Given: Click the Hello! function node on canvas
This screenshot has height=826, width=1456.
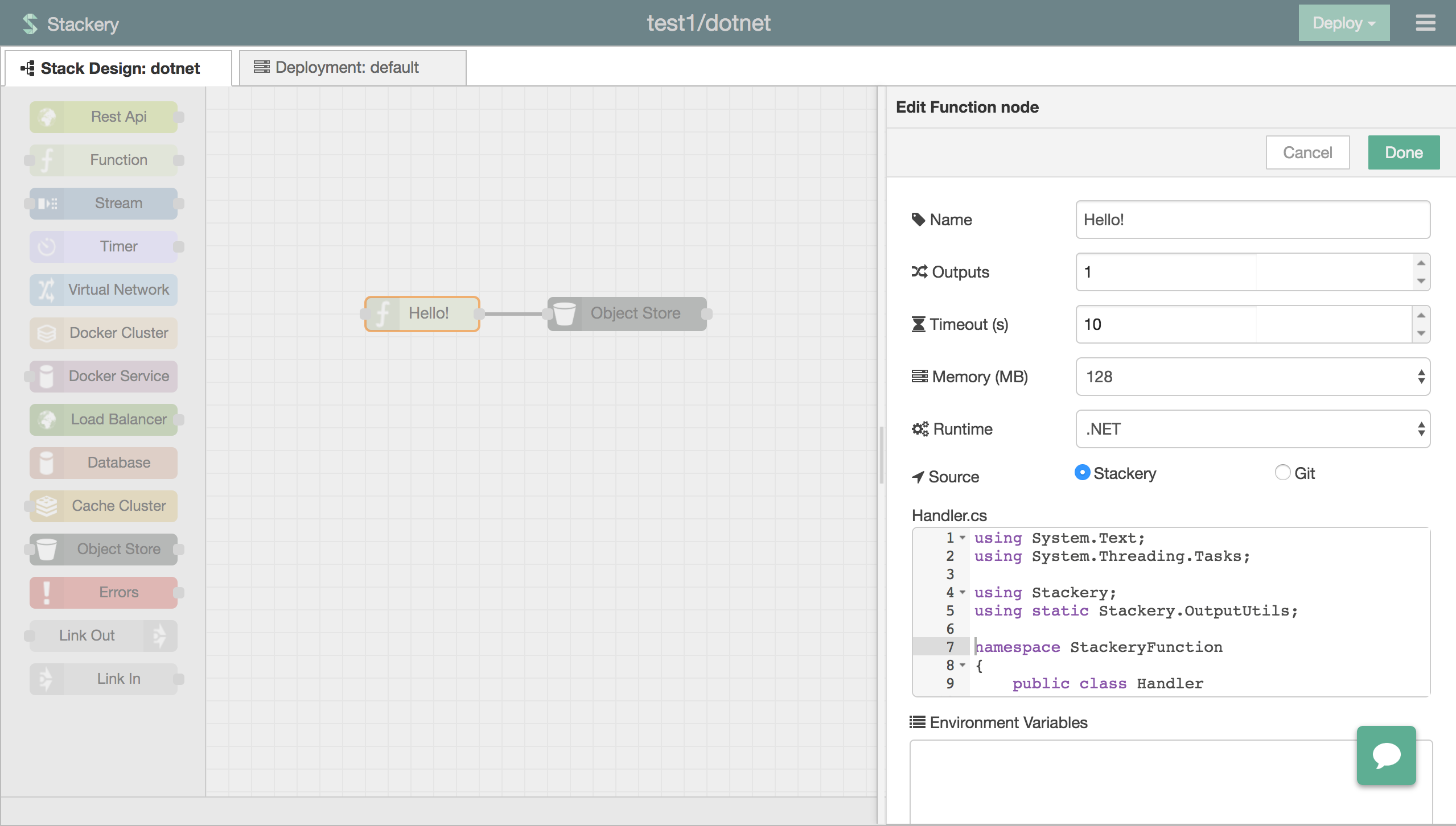Looking at the screenshot, I should pyautogui.click(x=422, y=313).
